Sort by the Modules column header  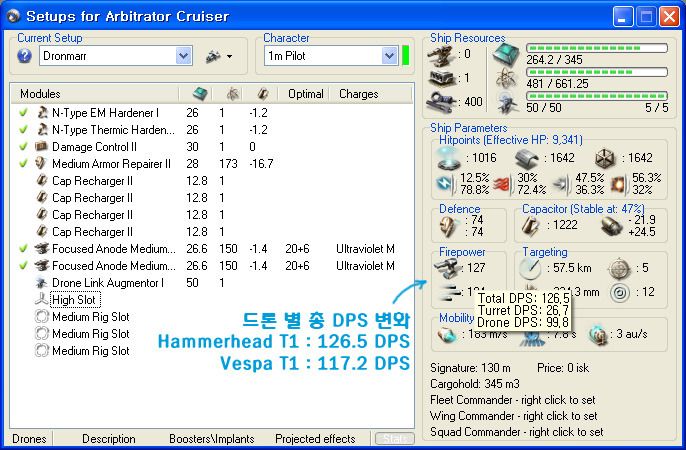95,94
